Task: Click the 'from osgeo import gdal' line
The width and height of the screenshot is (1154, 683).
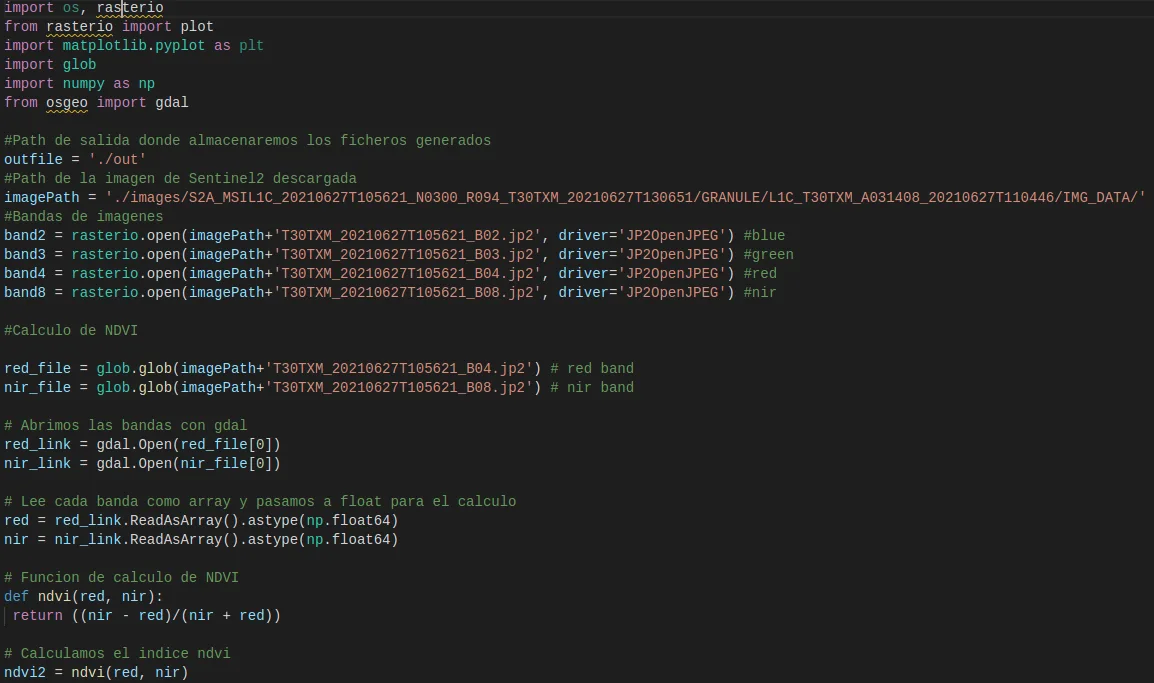Action: [x=96, y=102]
